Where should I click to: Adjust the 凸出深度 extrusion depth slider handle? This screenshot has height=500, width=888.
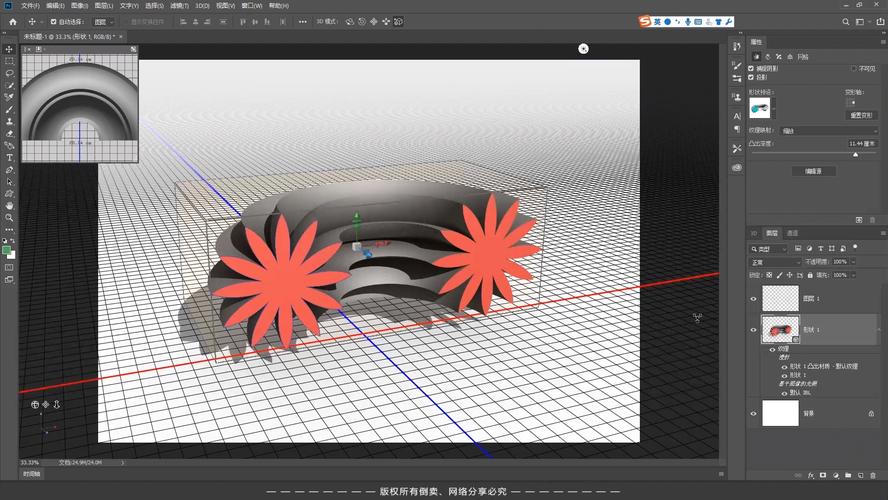coord(855,154)
